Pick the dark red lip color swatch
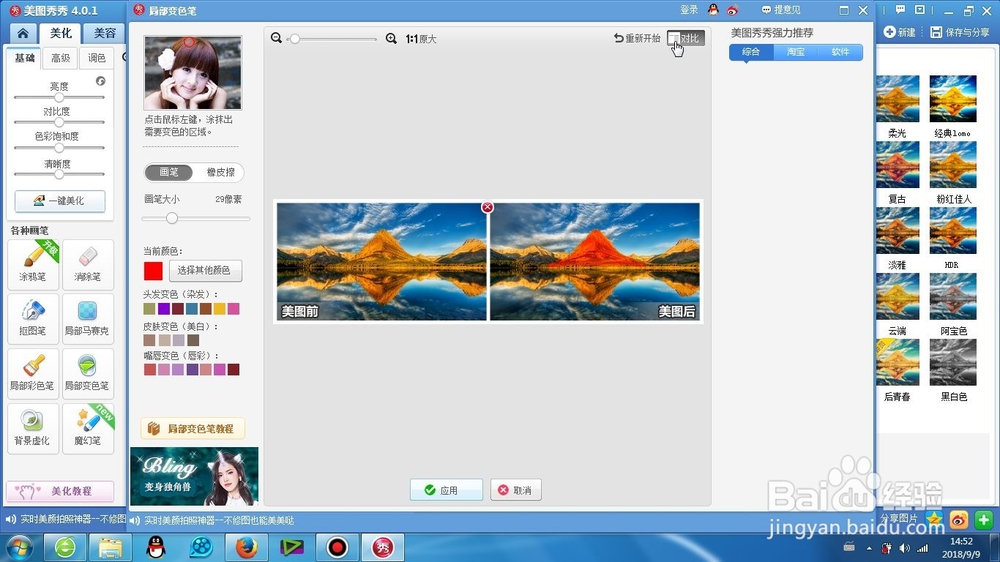 (x=233, y=370)
